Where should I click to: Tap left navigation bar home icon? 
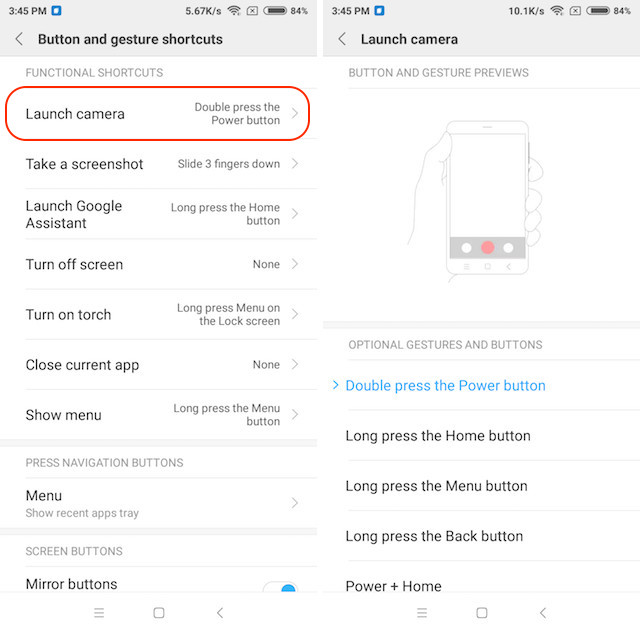pos(159,612)
